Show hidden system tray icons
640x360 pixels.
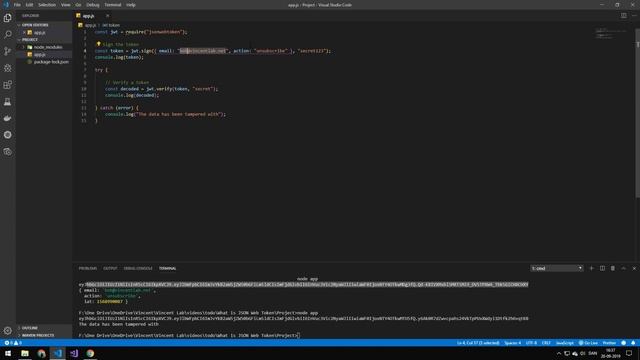[x=559, y=353]
